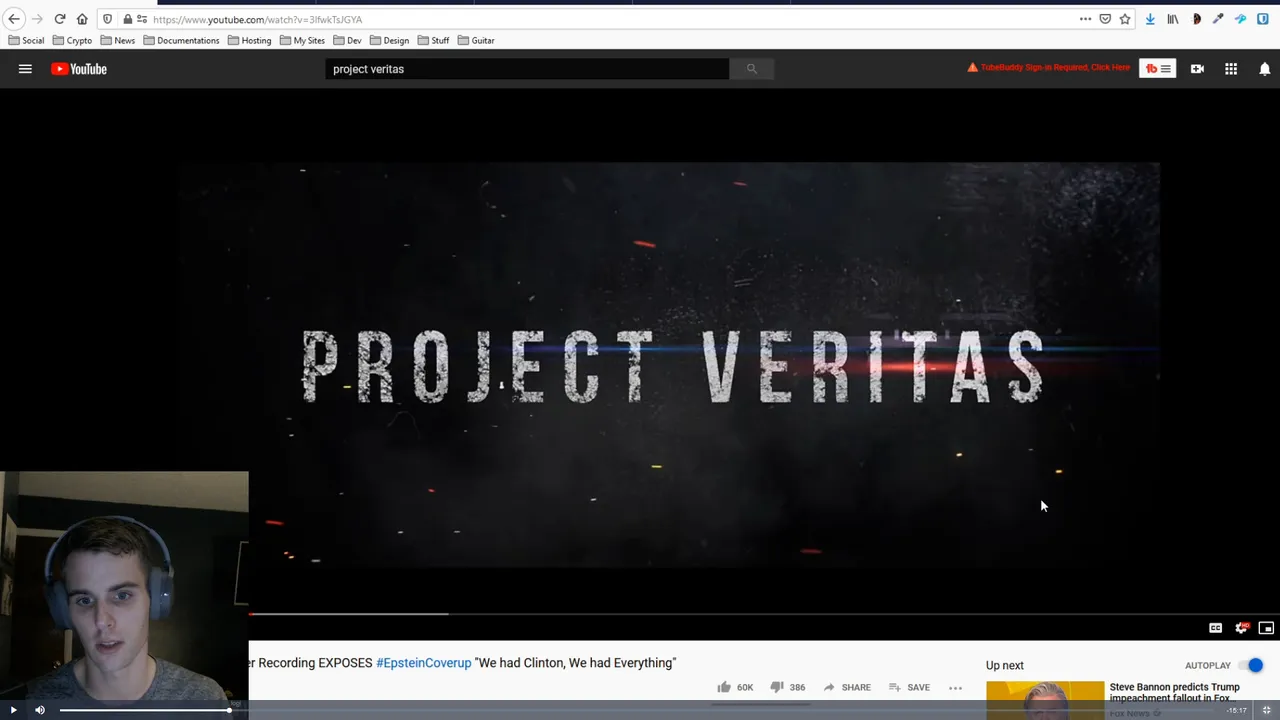Switch to miniplayer mode icon
The height and width of the screenshot is (720, 1280).
coord(1266,628)
